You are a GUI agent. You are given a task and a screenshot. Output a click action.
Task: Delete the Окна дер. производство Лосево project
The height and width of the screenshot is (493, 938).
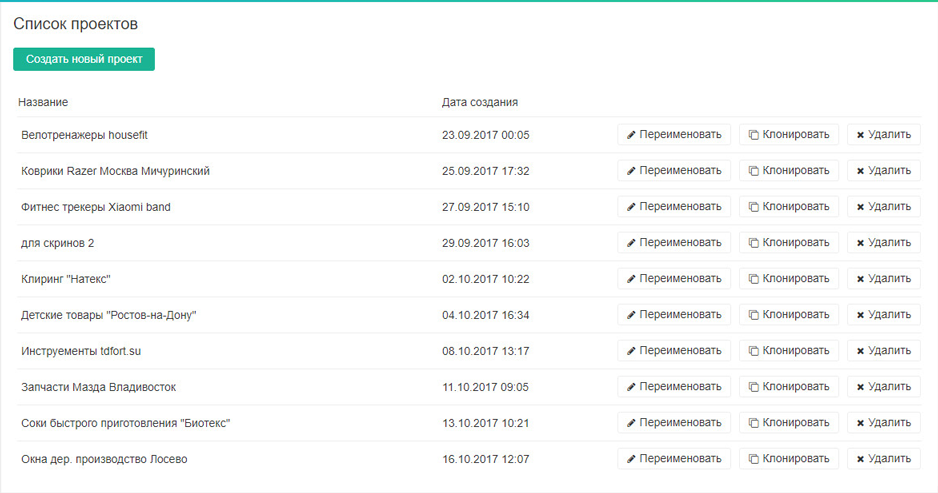[x=884, y=459]
